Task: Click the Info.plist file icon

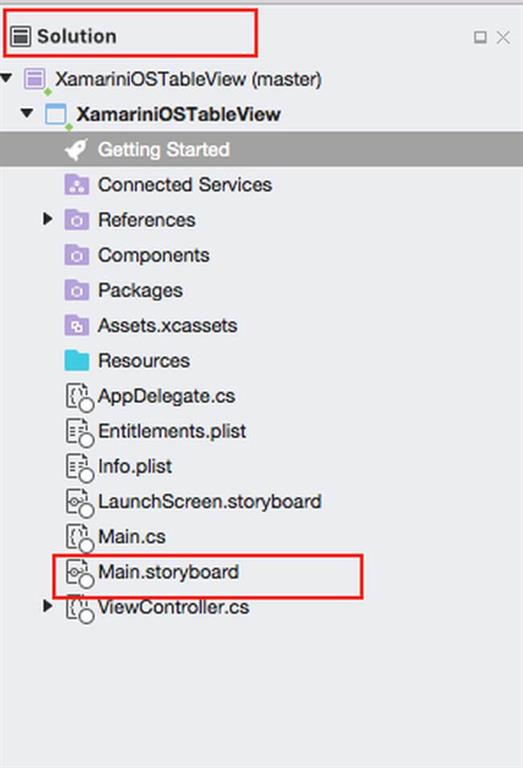Action: [x=79, y=467]
